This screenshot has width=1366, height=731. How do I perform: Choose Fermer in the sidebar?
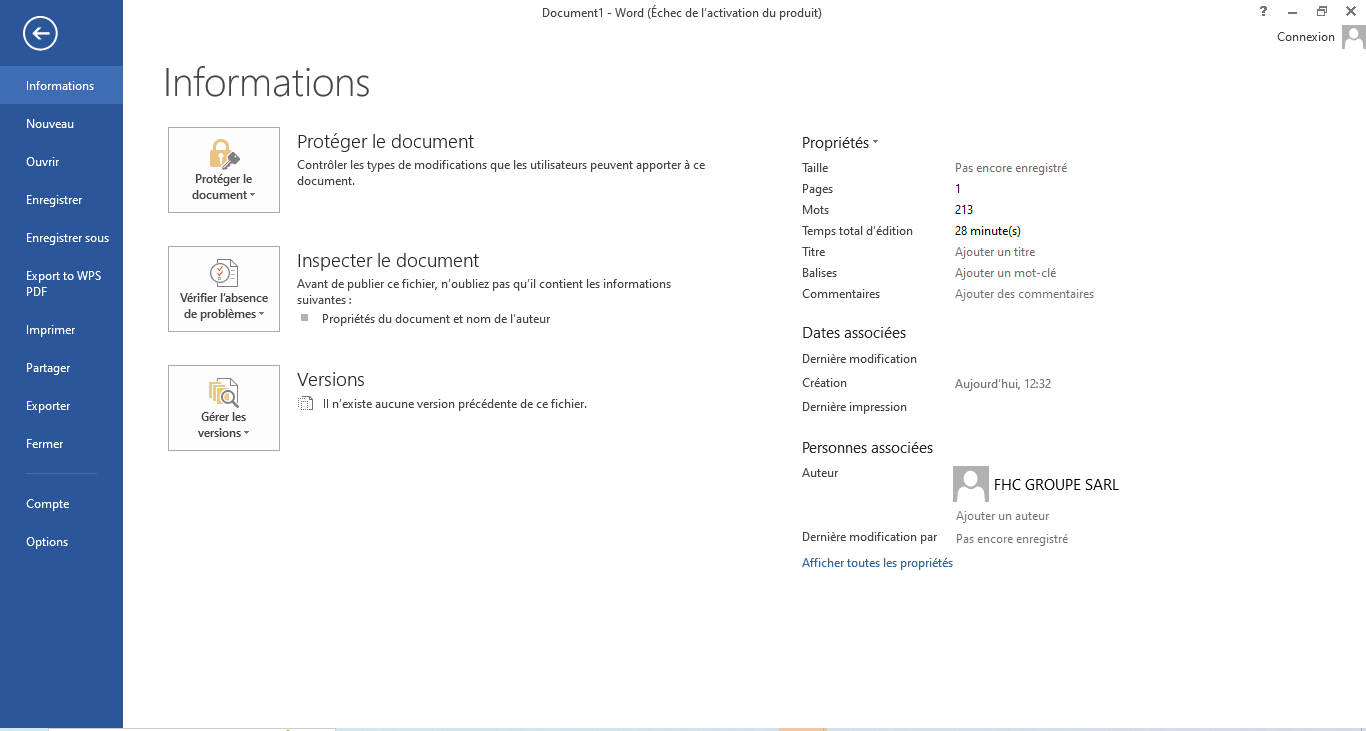click(61, 444)
